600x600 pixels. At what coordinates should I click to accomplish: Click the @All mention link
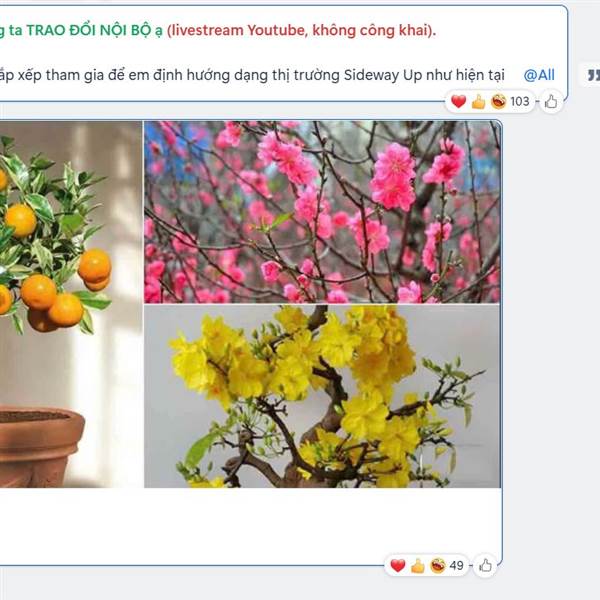click(x=539, y=75)
